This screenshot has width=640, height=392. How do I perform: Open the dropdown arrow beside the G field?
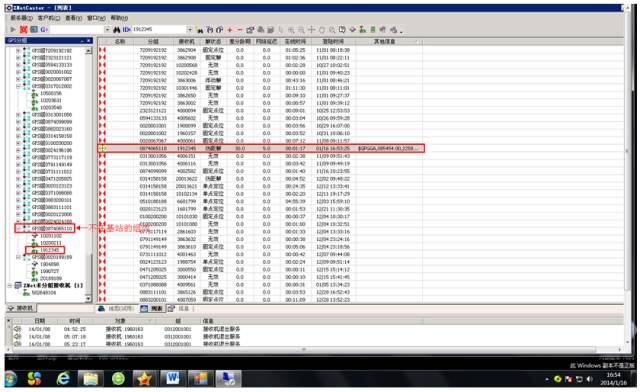point(107,30)
